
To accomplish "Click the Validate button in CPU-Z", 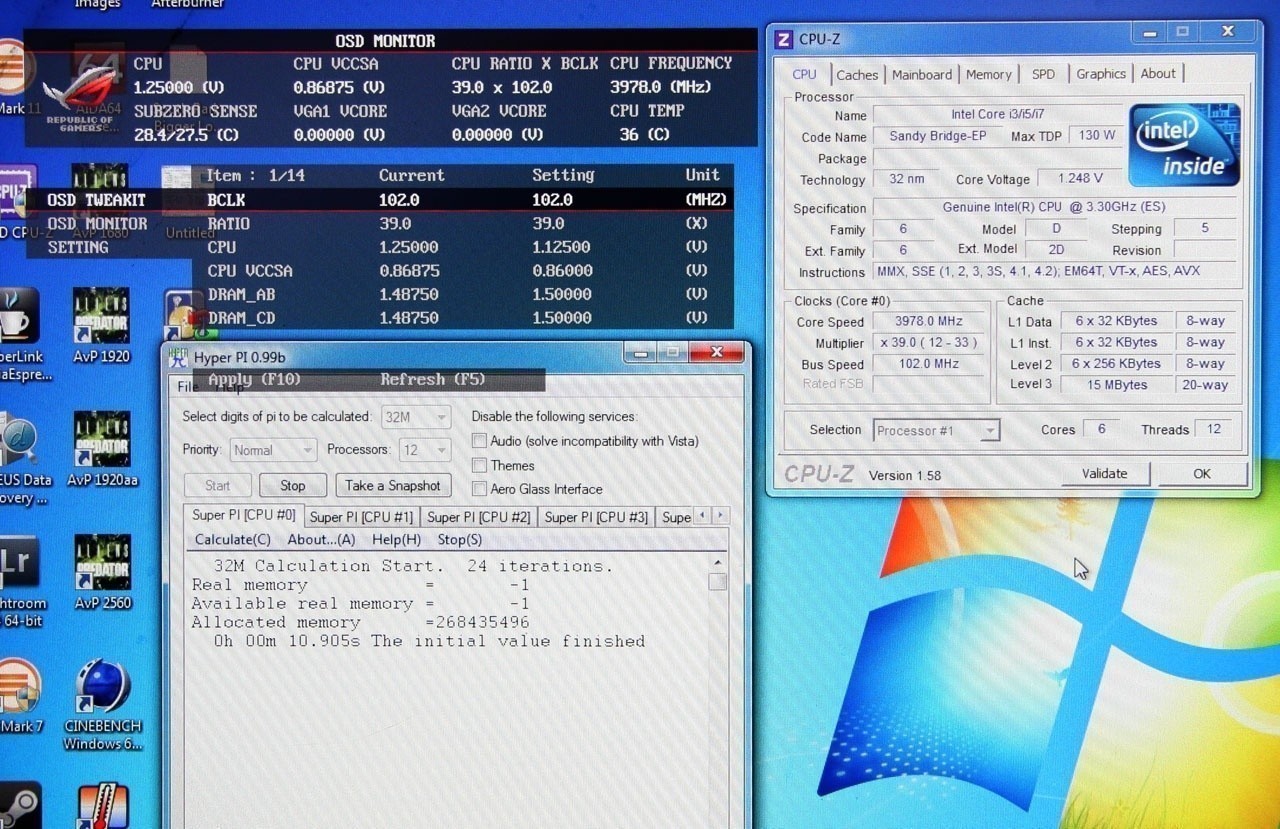I will tap(1104, 474).
